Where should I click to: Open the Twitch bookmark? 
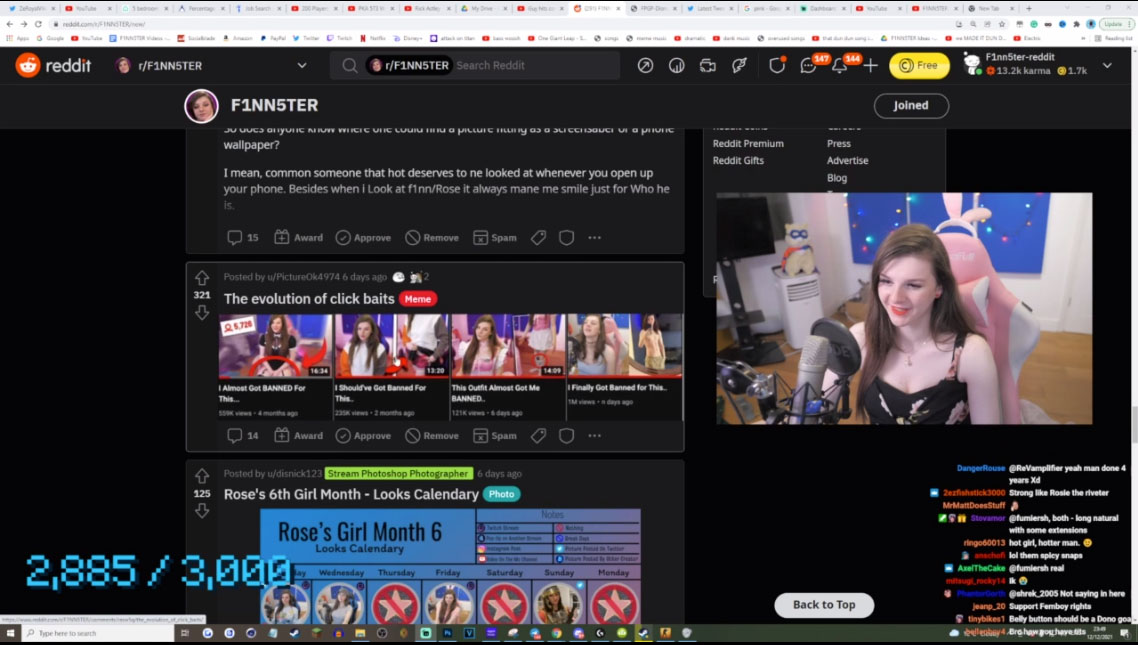click(340, 38)
